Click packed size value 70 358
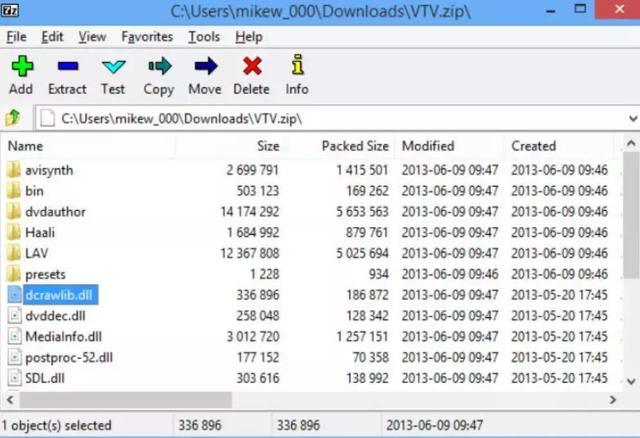 pyautogui.click(x=371, y=357)
